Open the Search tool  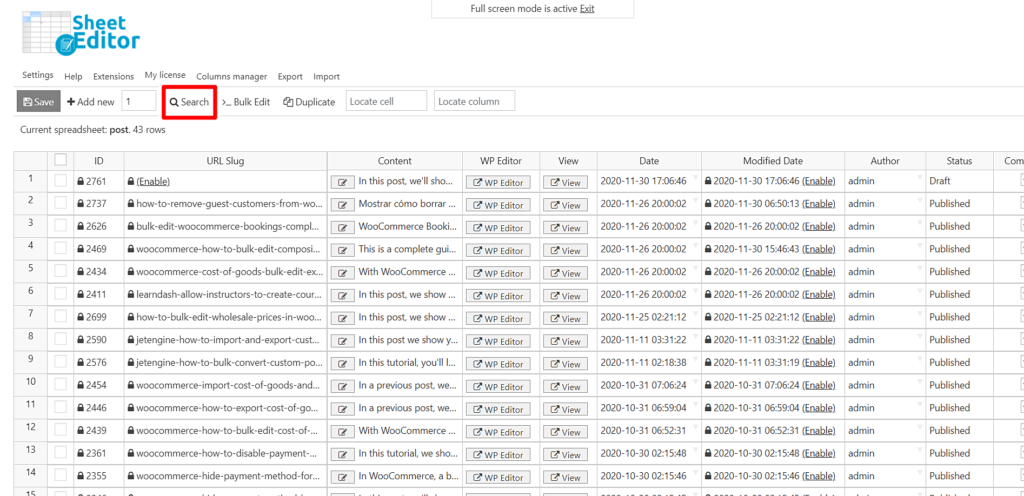(x=189, y=102)
